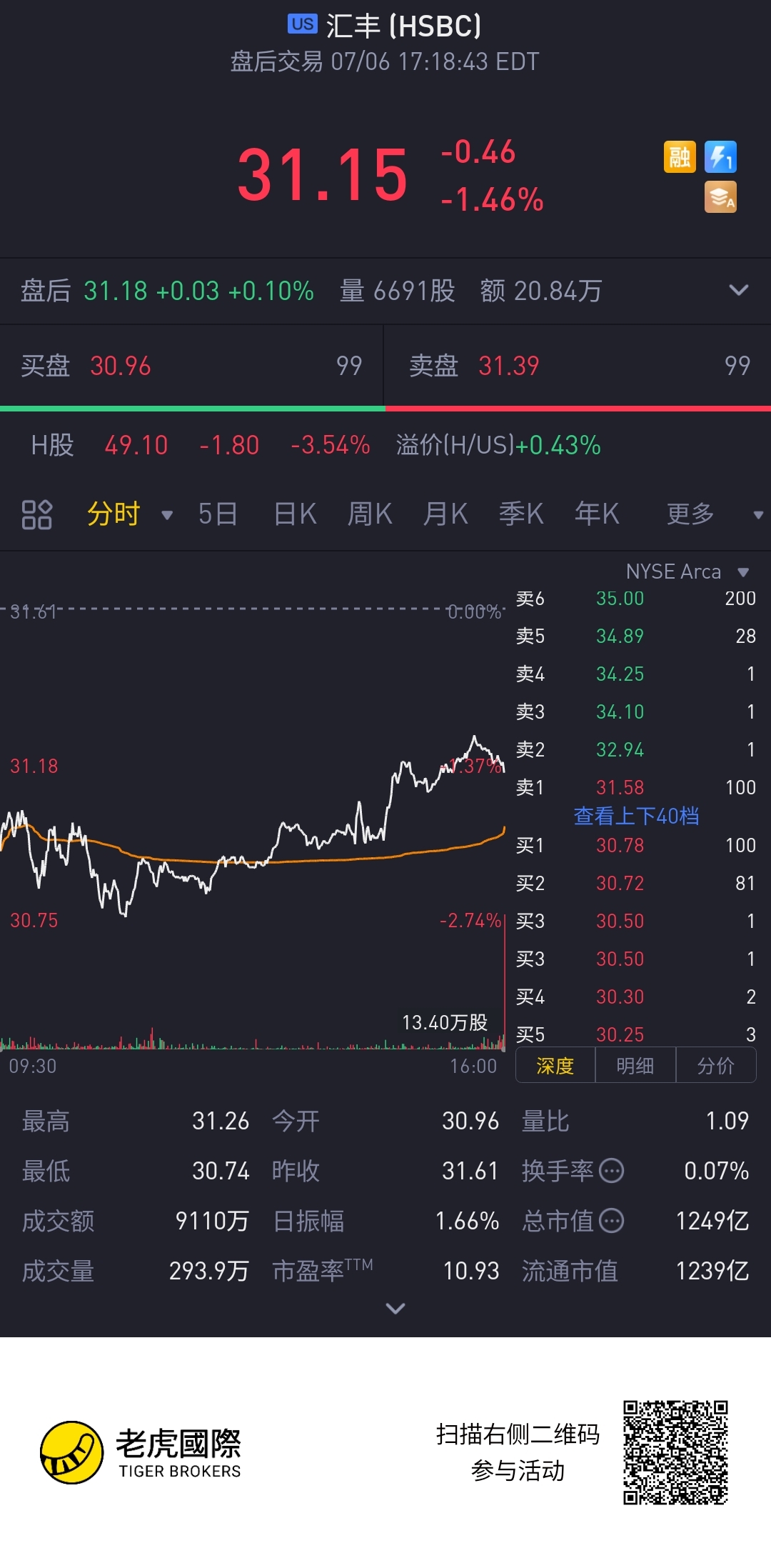Tap the 卖3 34.10 order row
The image size is (771, 1568).
click(x=635, y=712)
